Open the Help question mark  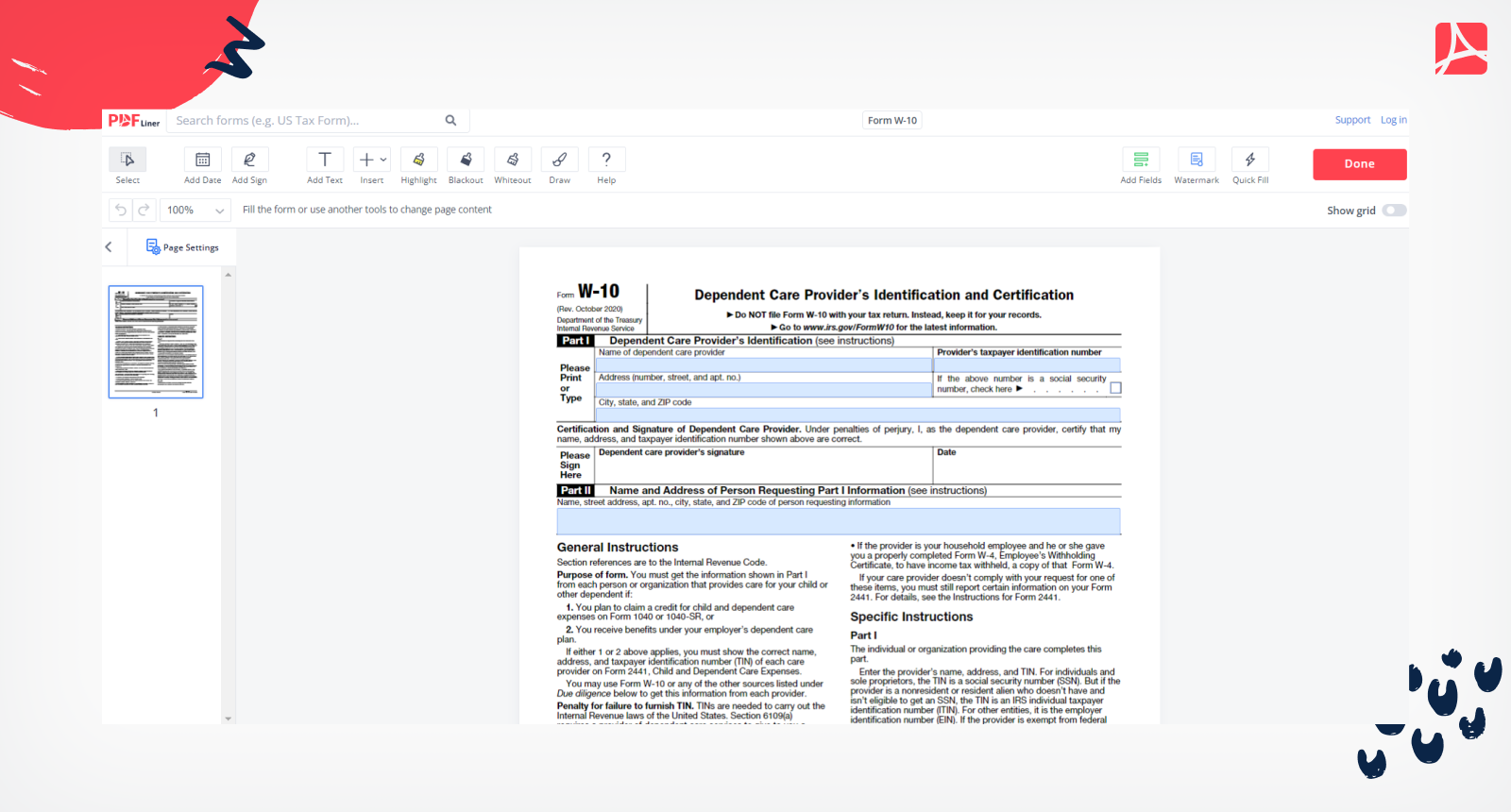(x=606, y=160)
